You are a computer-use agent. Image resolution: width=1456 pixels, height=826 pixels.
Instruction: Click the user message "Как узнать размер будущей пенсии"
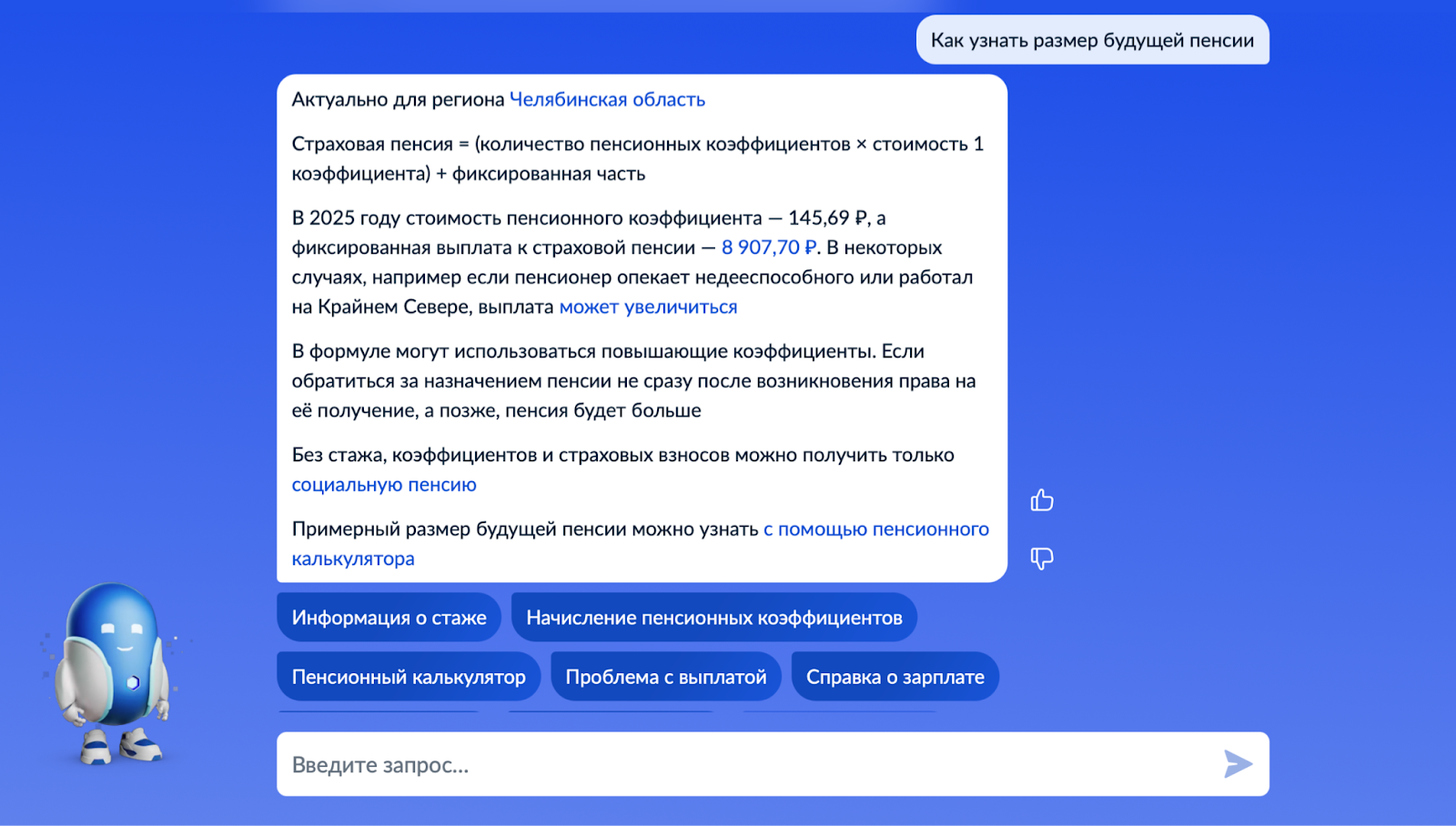(x=1092, y=40)
